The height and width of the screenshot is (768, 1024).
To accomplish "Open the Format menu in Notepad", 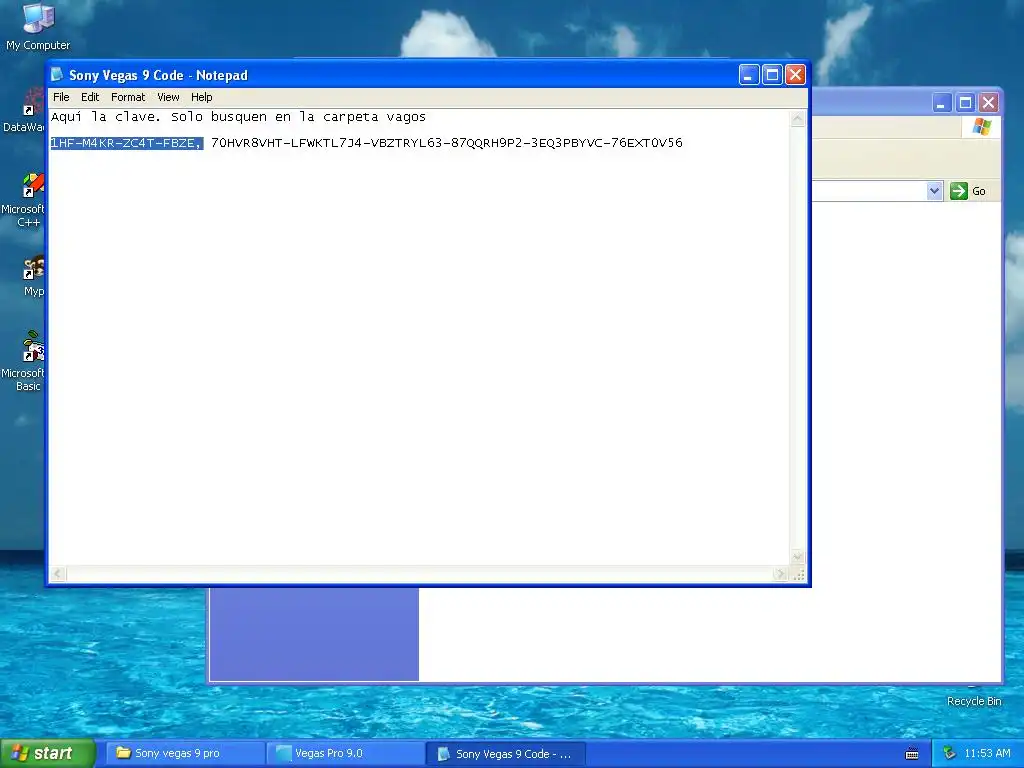I will coord(128,97).
